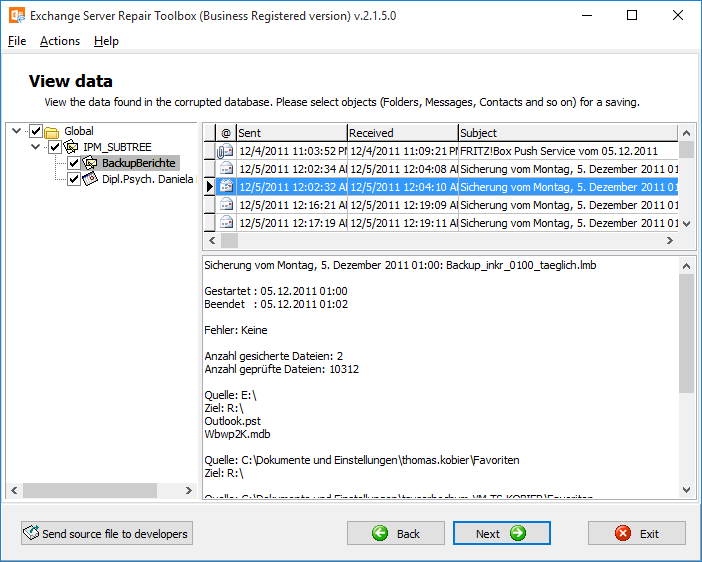Exit the Repair Toolbox
The width and height of the screenshot is (702, 562).
(x=637, y=533)
